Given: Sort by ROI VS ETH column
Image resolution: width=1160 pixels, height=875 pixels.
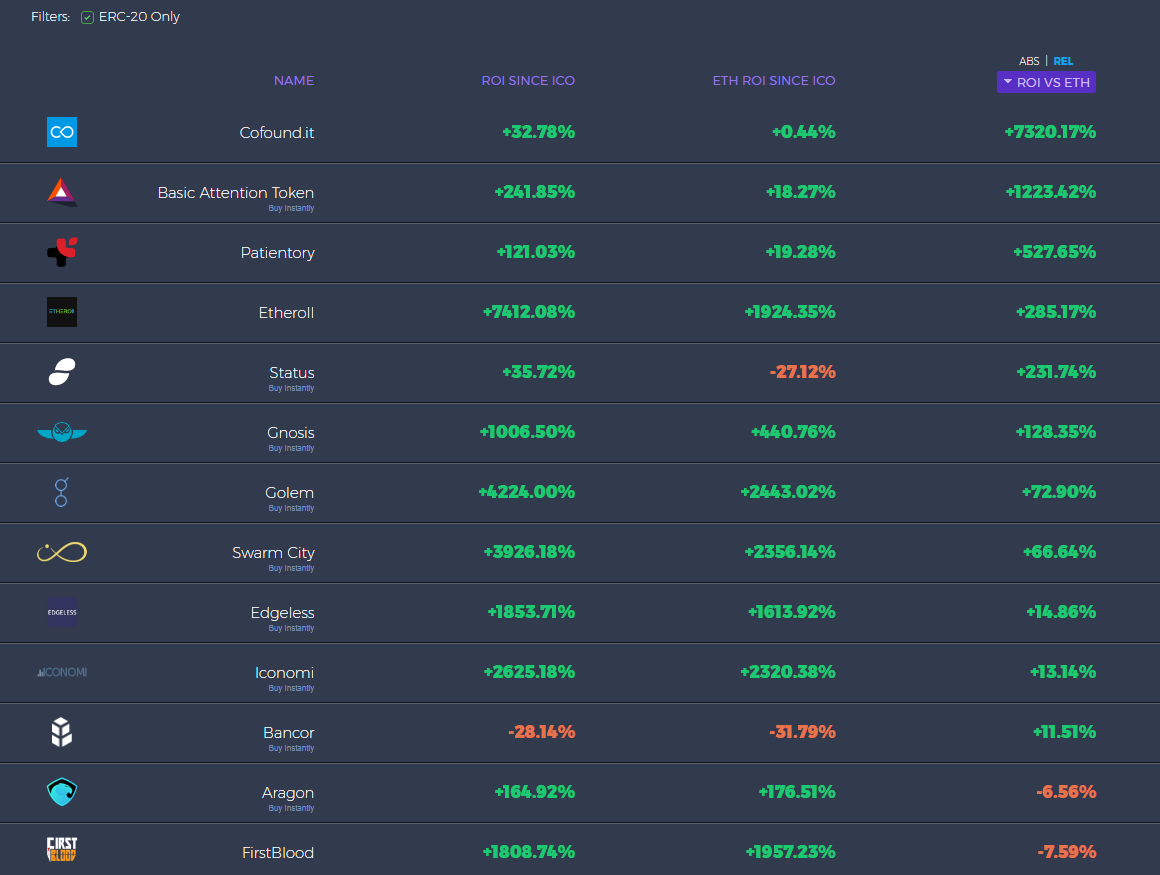Looking at the screenshot, I should pos(1046,82).
